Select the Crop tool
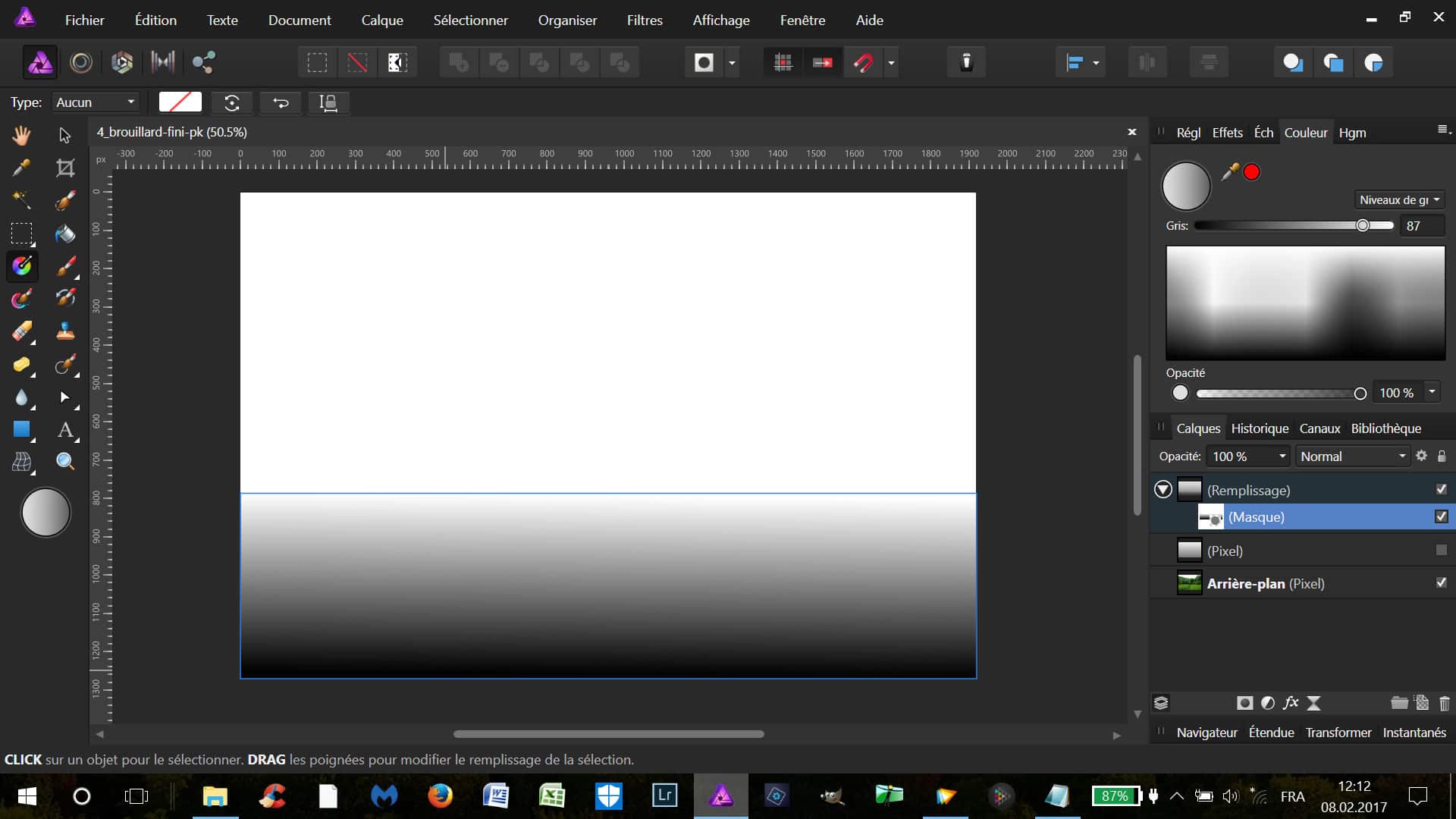 click(x=65, y=168)
